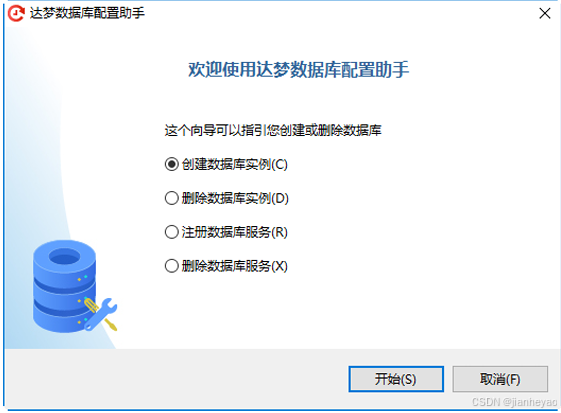Image resolution: width=561 pixels, height=413 pixels.
Task: Click the 删除数据库服务(X) label text
Action: 235,266
